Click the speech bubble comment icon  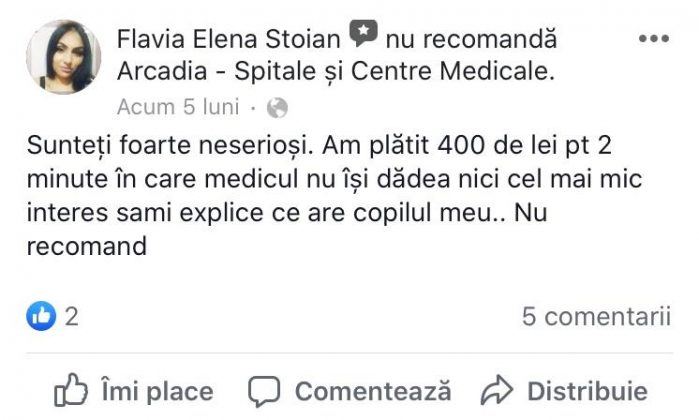coord(264,391)
